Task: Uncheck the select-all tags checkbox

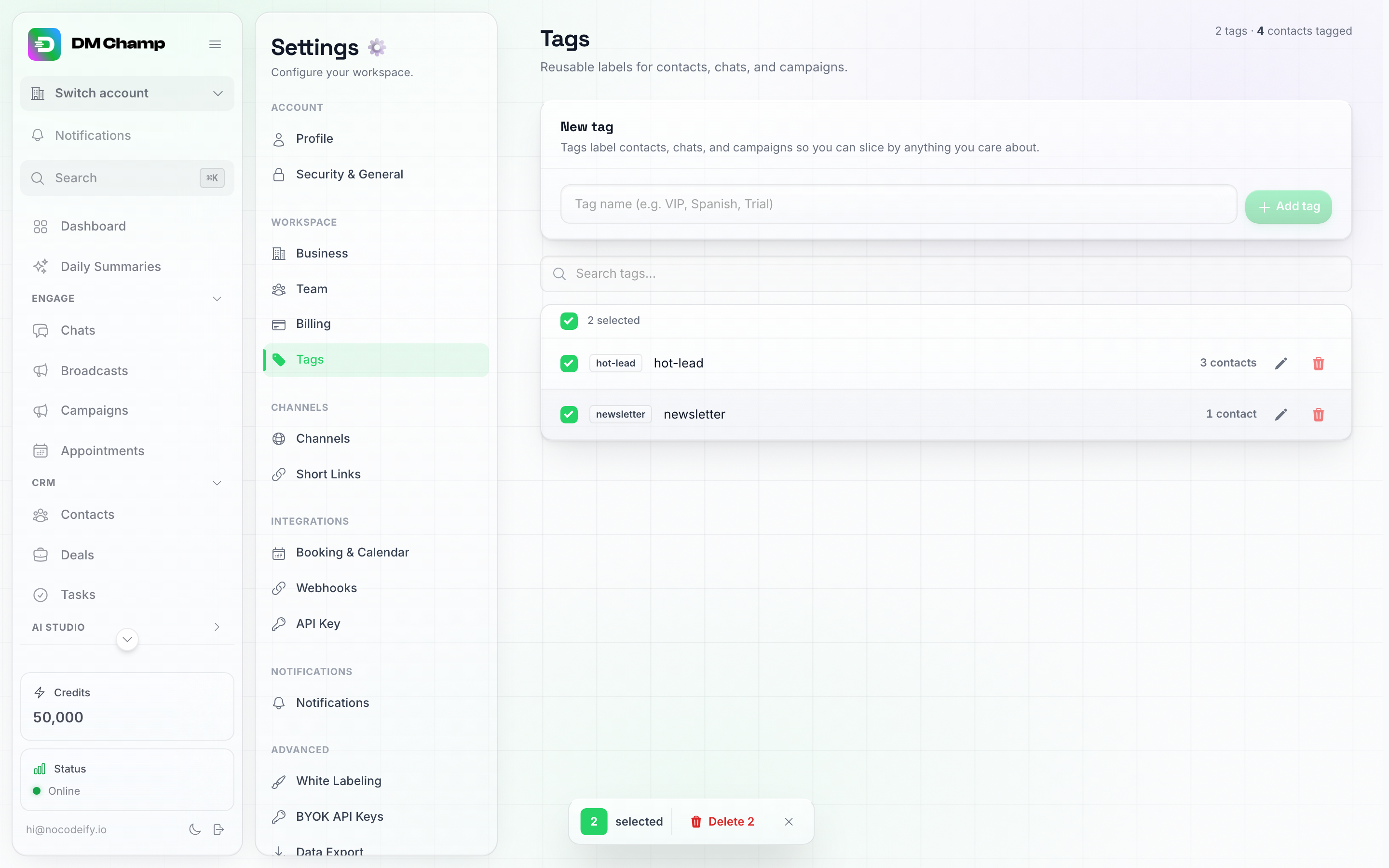Action: 569,321
